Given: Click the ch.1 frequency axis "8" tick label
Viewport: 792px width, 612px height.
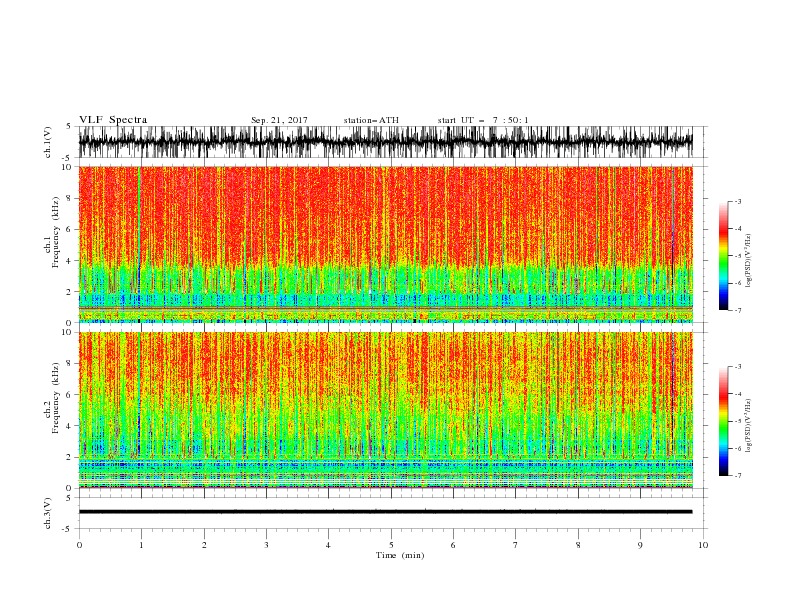Looking at the screenshot, I should click(x=69, y=198).
